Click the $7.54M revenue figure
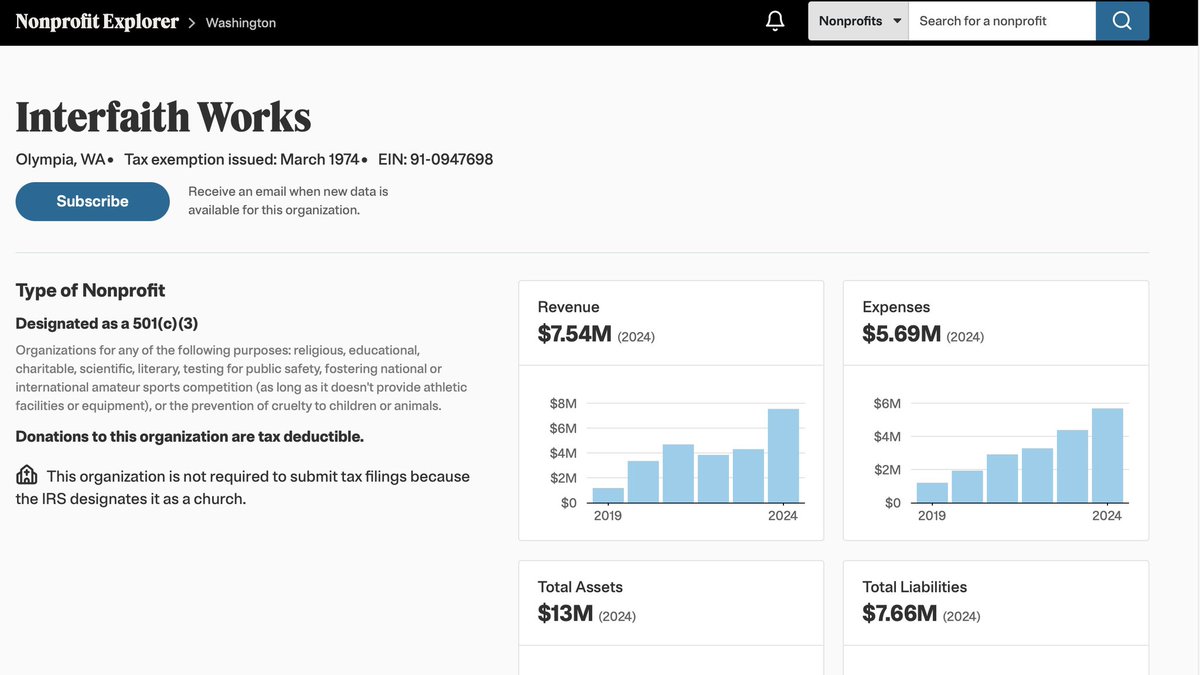This screenshot has height=675, width=1200. (x=575, y=334)
